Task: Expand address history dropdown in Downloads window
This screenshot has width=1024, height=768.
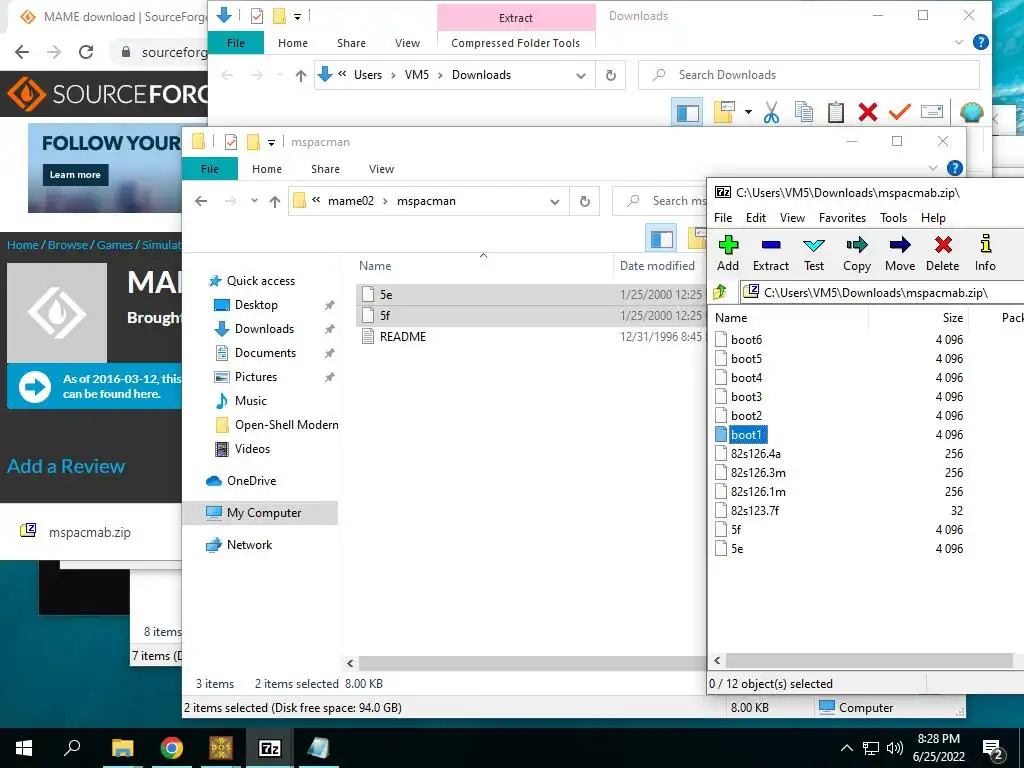Action: (581, 75)
